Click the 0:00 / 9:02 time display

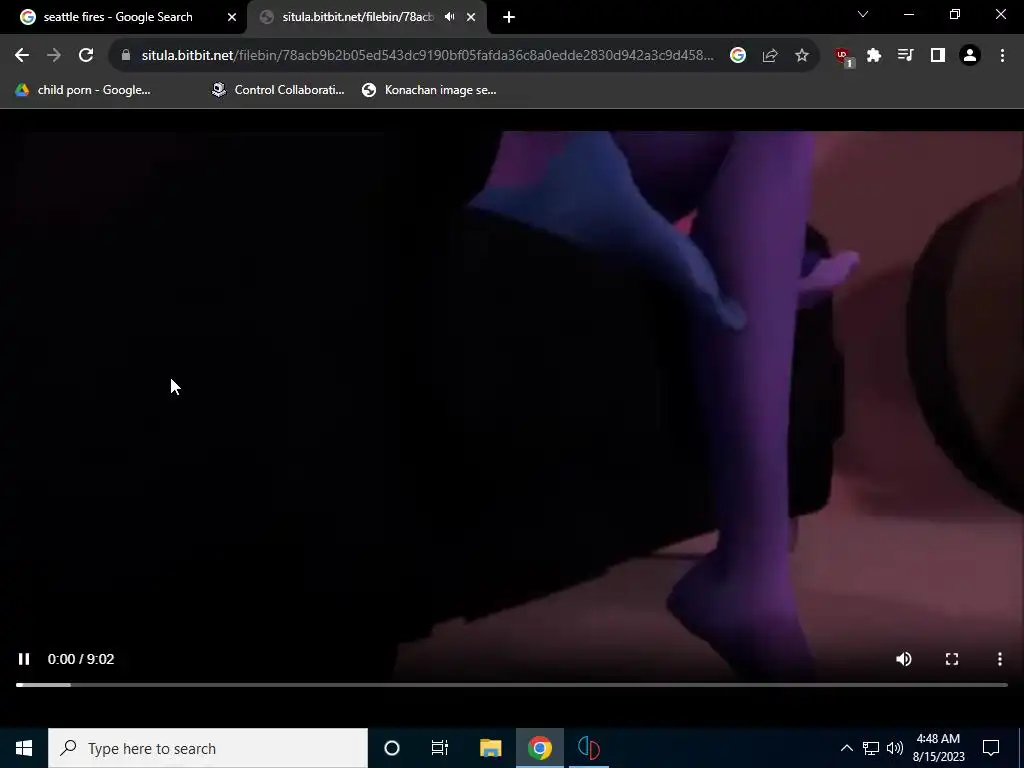pyautogui.click(x=81, y=659)
